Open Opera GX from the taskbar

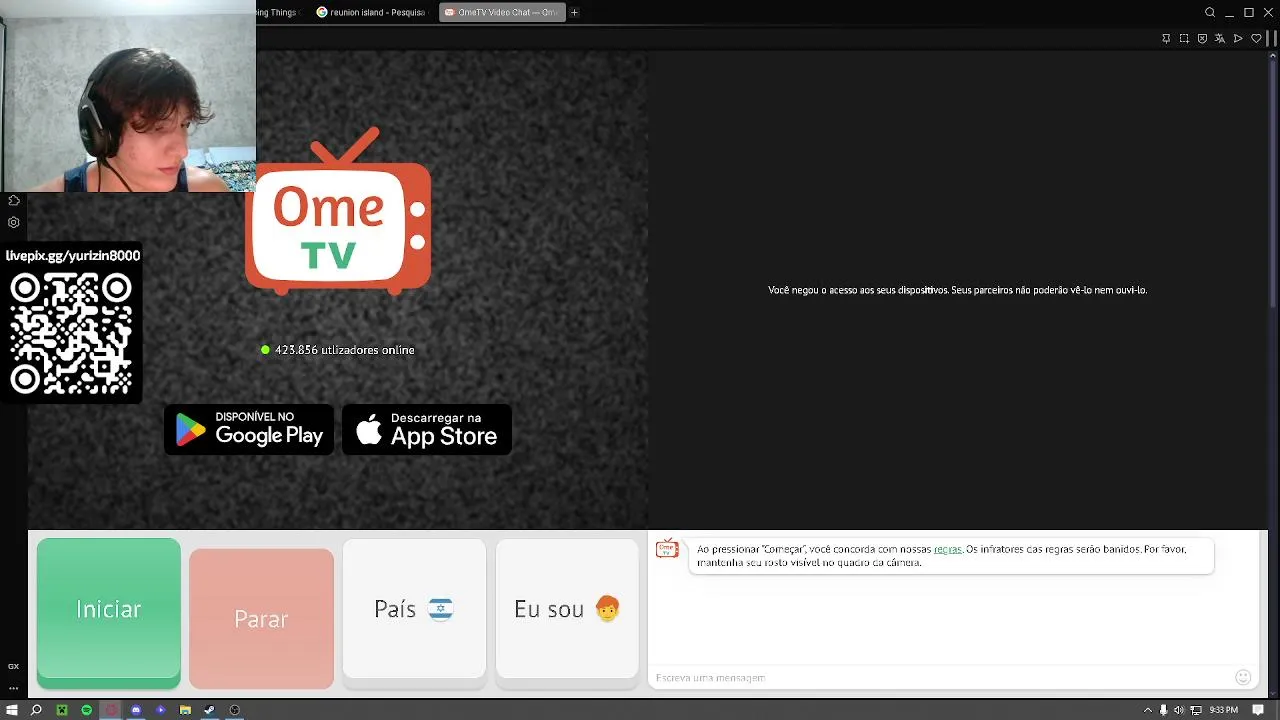[111, 710]
